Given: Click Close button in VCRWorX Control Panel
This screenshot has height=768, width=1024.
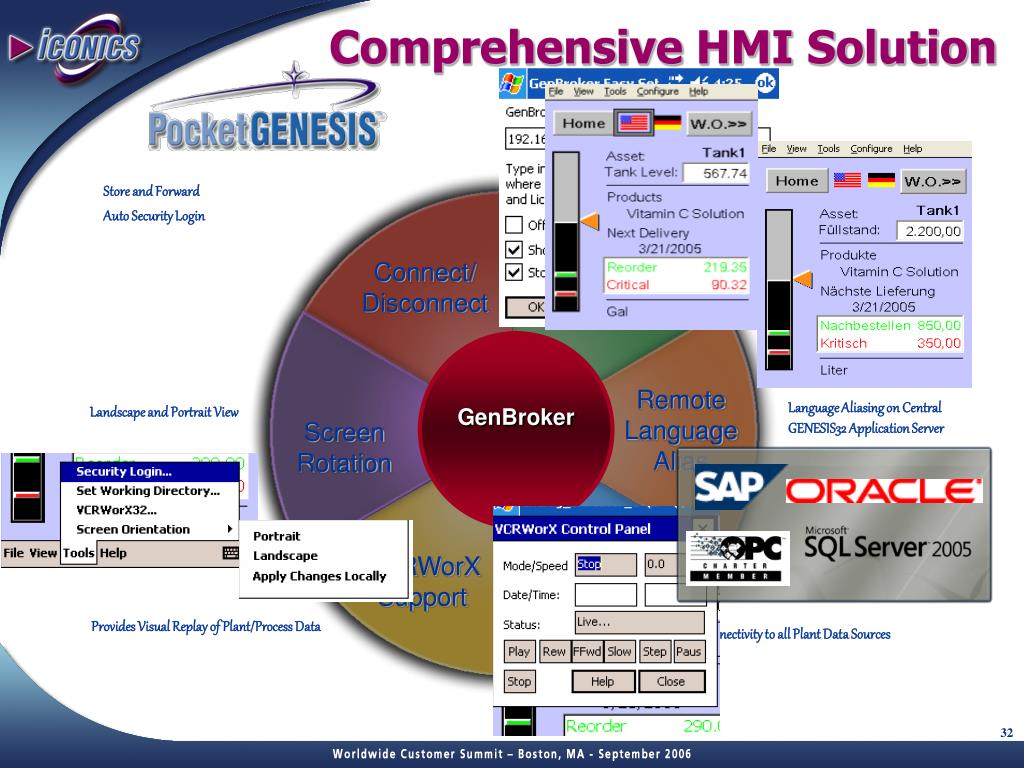Looking at the screenshot, I should (671, 681).
